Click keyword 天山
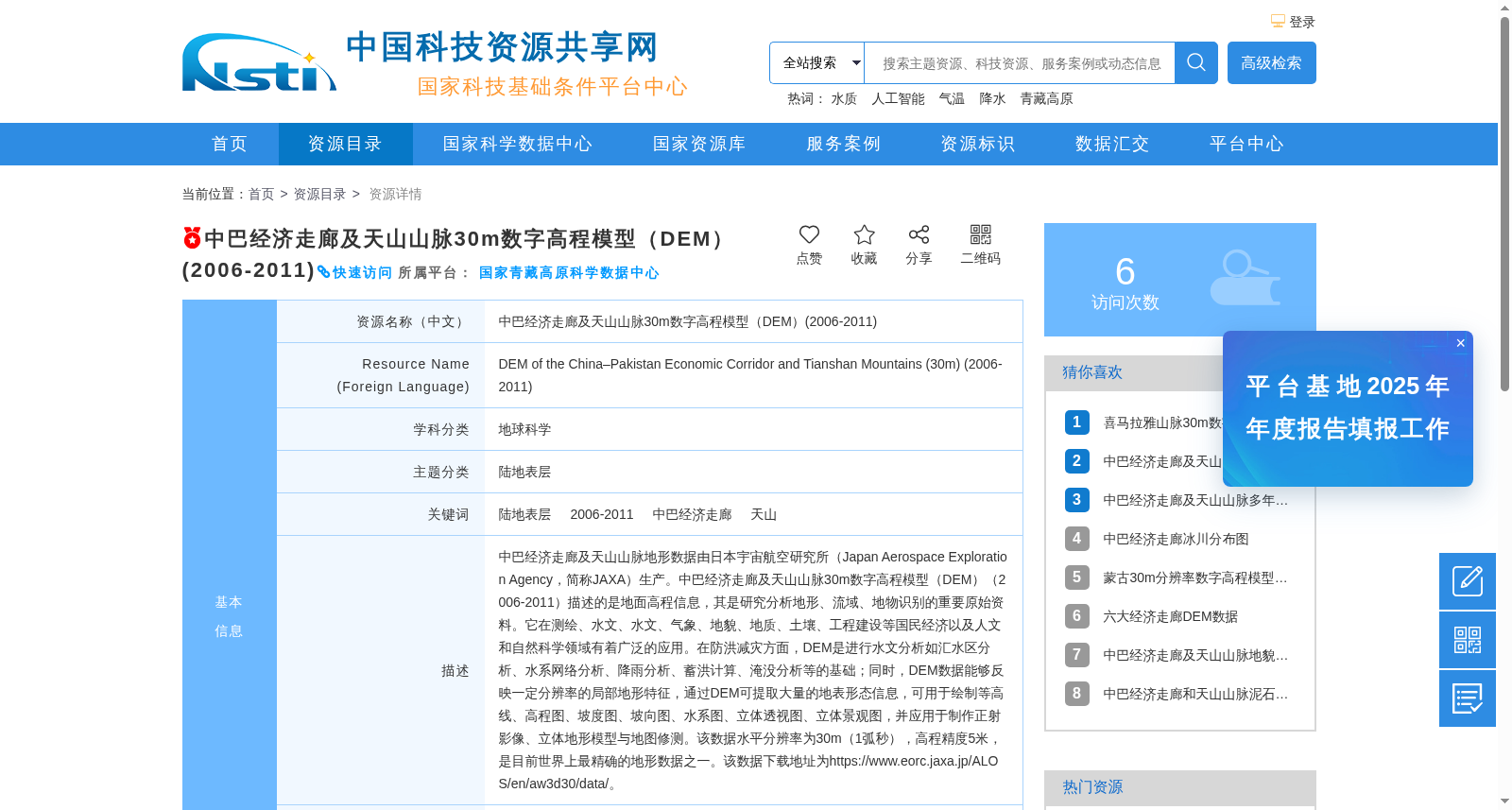Viewport: 1512px width, 810px height. pos(764,514)
